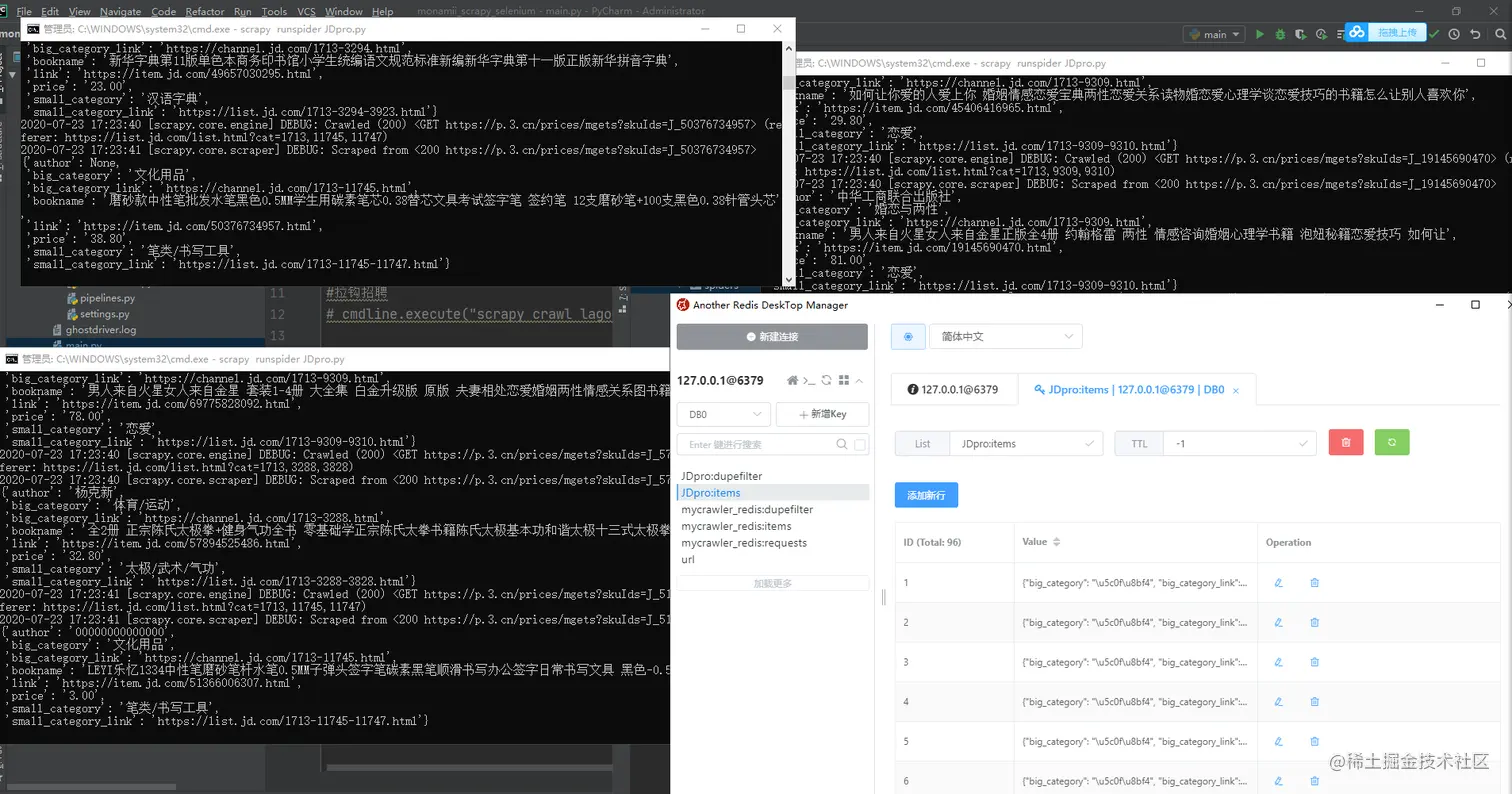Refresh the key with the green button

coord(1392,442)
